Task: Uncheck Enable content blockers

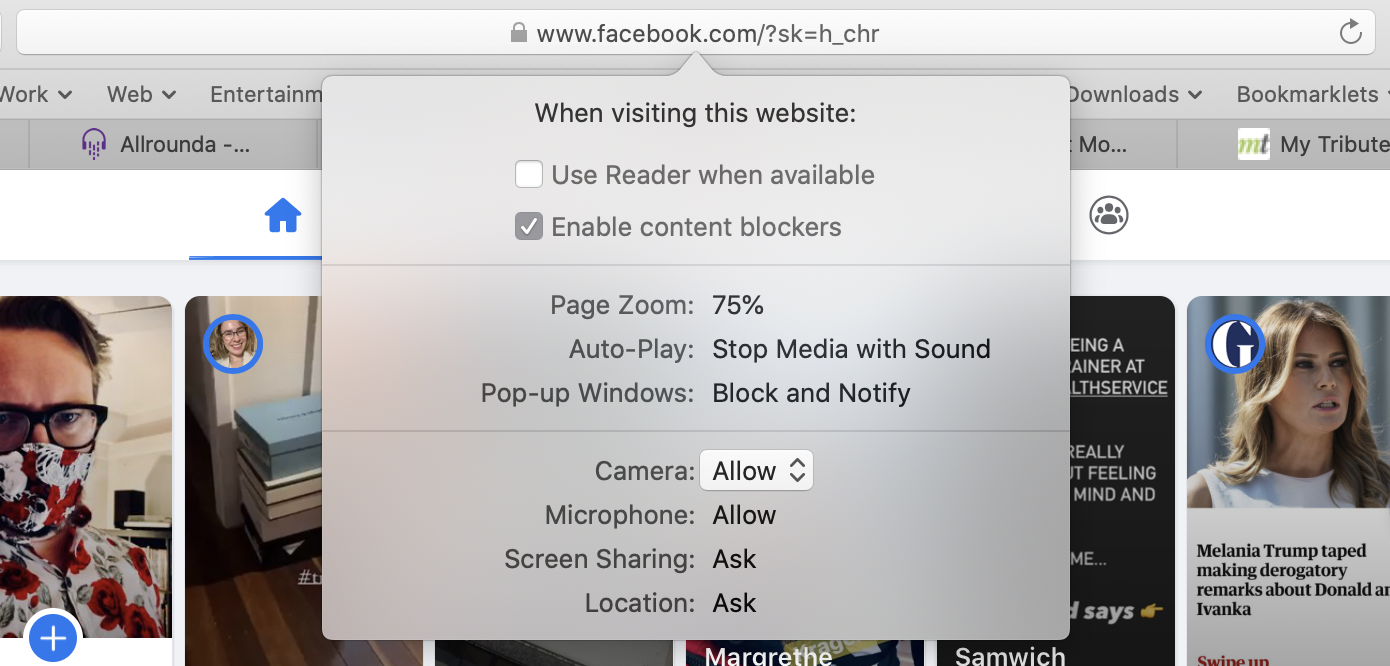Action: coord(529,227)
